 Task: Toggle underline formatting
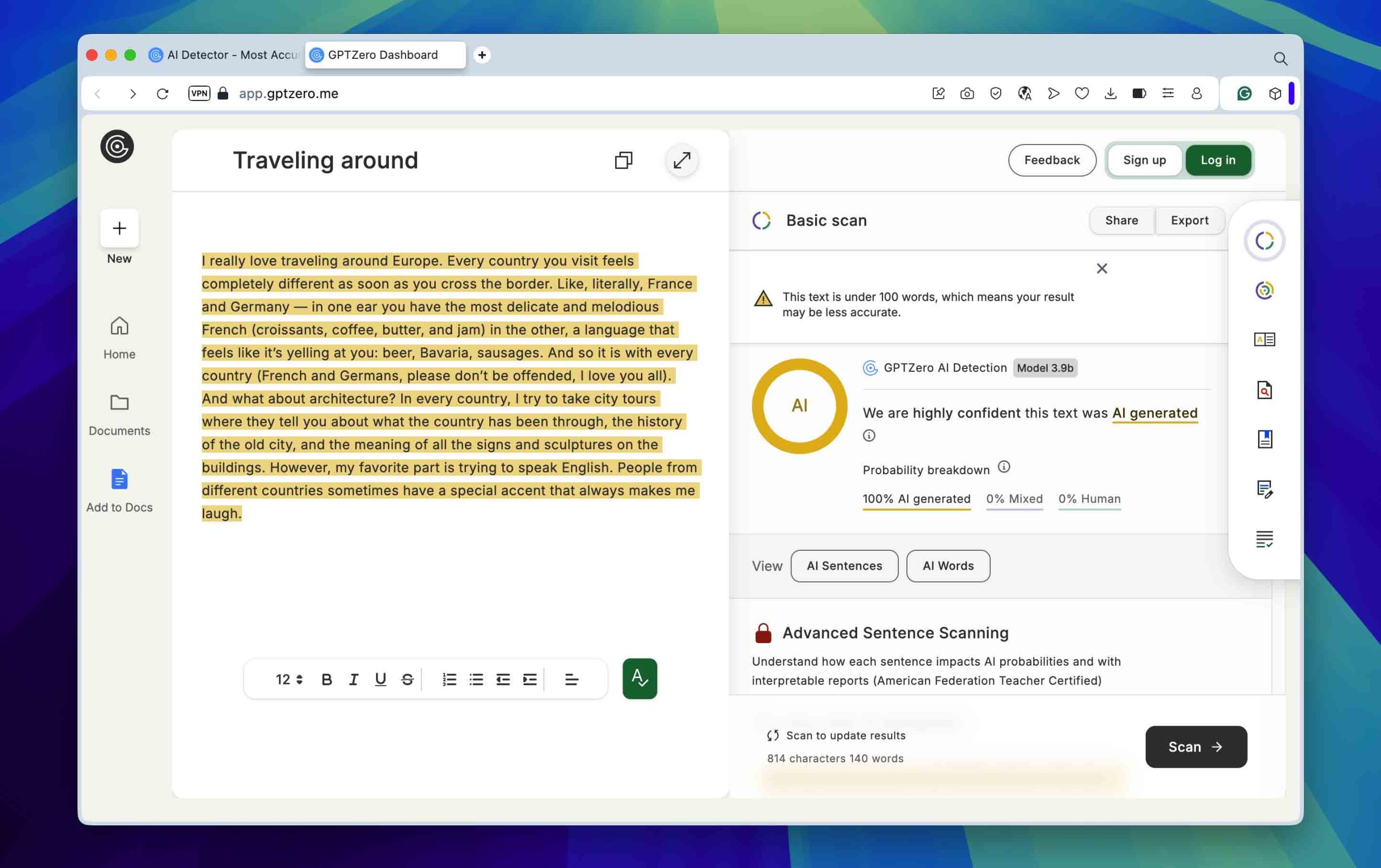click(x=380, y=679)
